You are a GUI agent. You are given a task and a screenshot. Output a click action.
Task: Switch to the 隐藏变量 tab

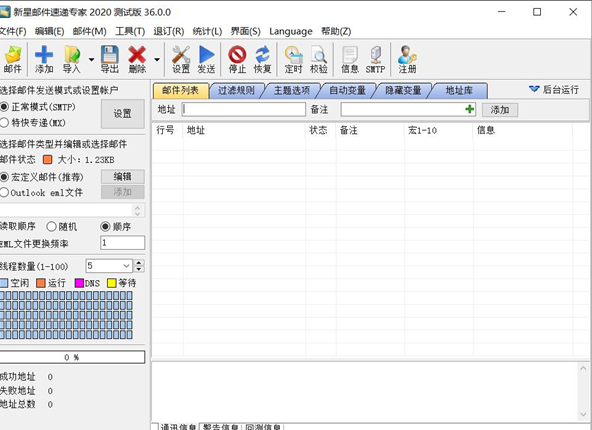[403, 91]
